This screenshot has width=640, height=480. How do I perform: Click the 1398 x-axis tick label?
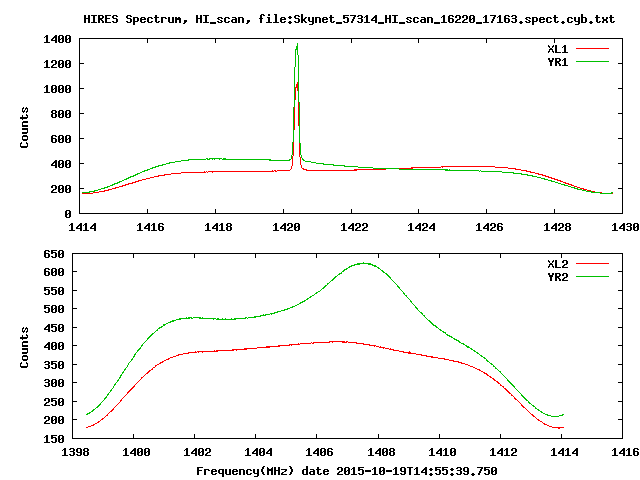tap(75, 452)
